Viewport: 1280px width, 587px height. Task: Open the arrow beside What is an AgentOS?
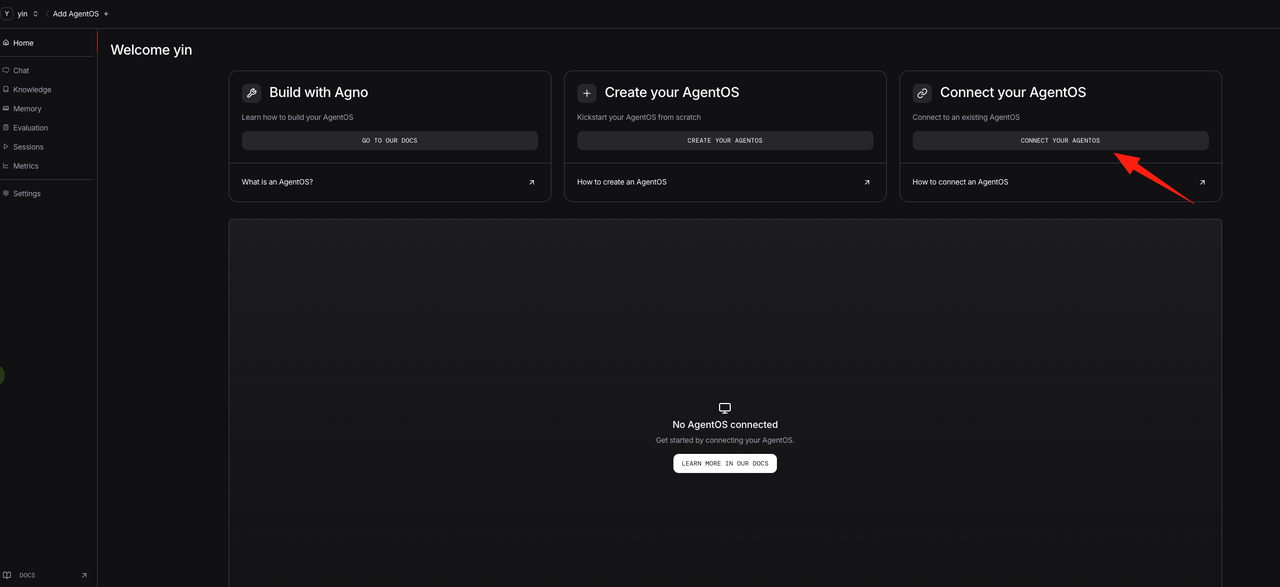click(531, 182)
